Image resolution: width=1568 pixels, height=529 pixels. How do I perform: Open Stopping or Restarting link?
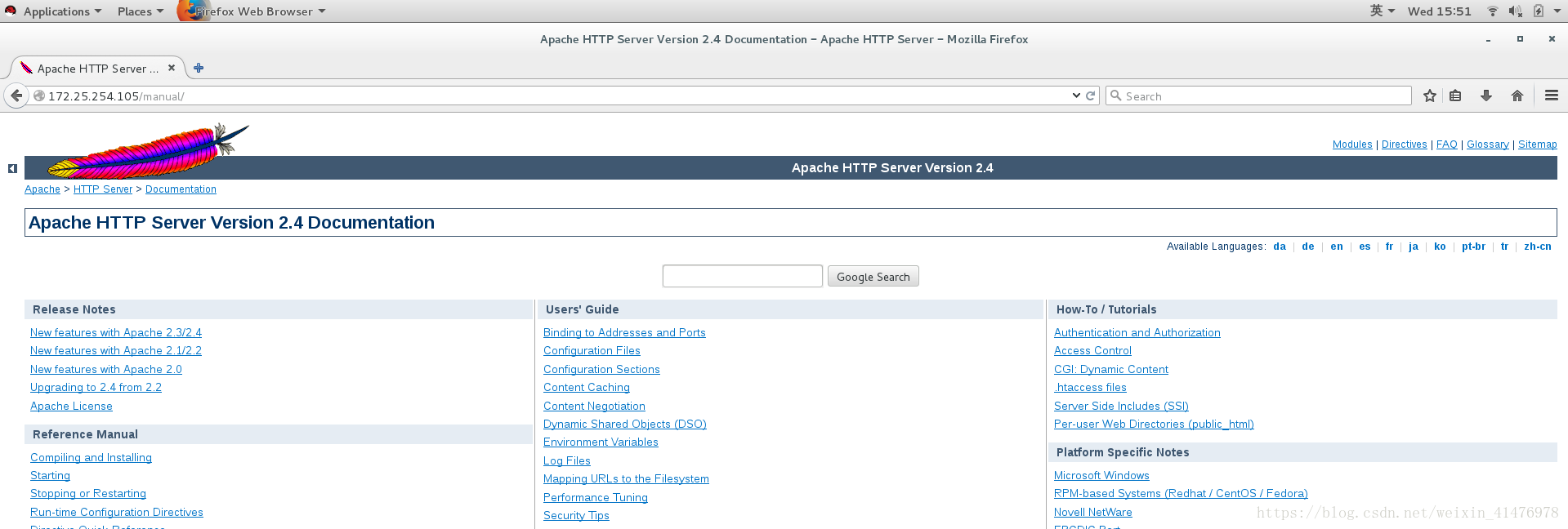pyautogui.click(x=88, y=493)
